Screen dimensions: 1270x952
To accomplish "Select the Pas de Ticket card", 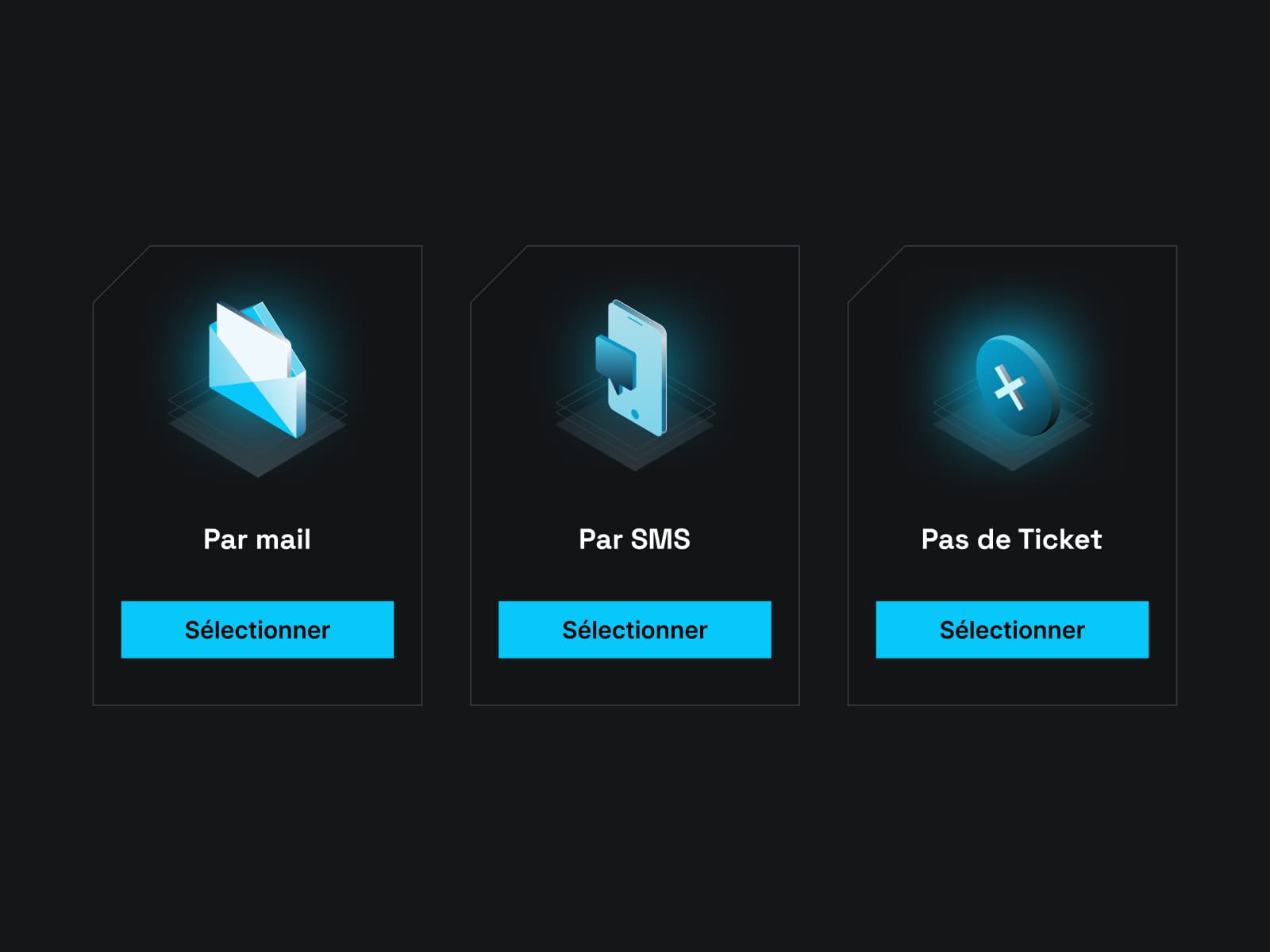I will (1011, 476).
